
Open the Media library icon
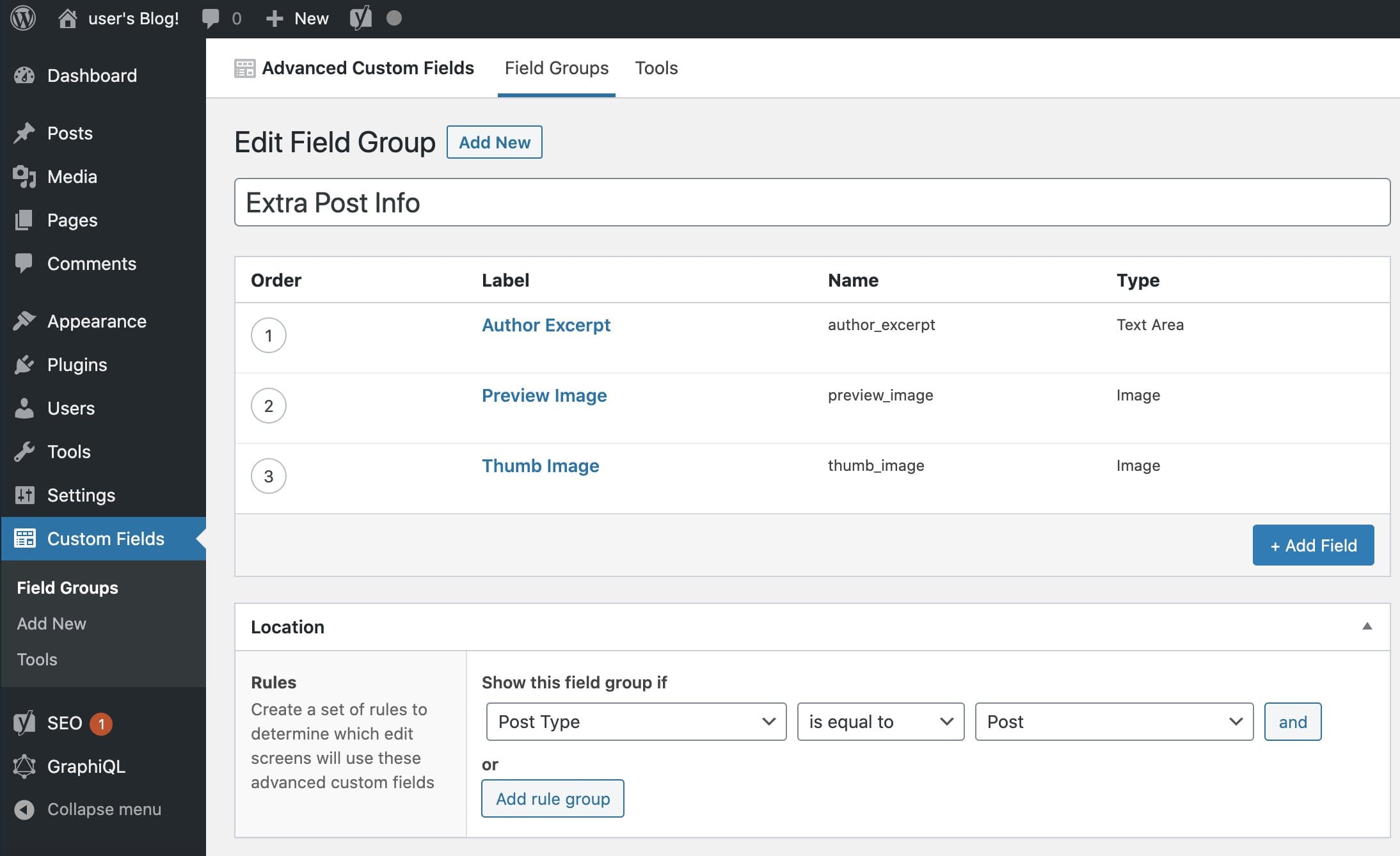(25, 177)
